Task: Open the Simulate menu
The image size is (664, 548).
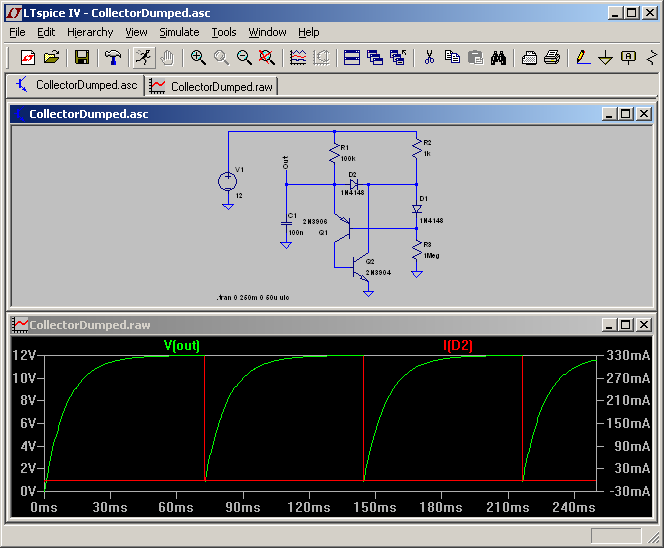Action: [x=179, y=32]
